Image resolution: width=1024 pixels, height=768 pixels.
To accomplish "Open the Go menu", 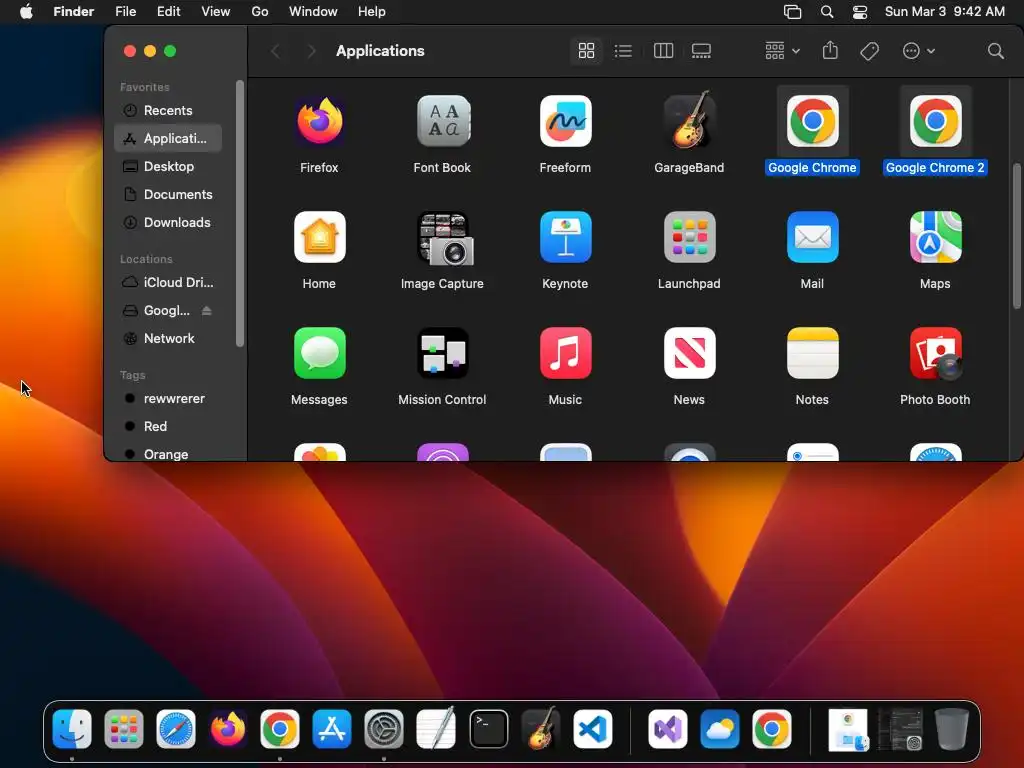I will 260,12.
